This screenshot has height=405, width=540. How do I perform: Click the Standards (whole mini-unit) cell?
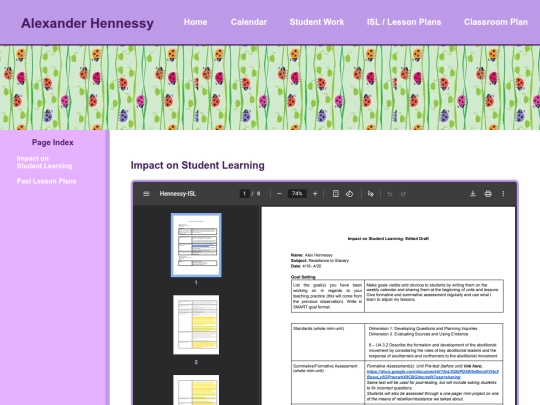pos(328,342)
